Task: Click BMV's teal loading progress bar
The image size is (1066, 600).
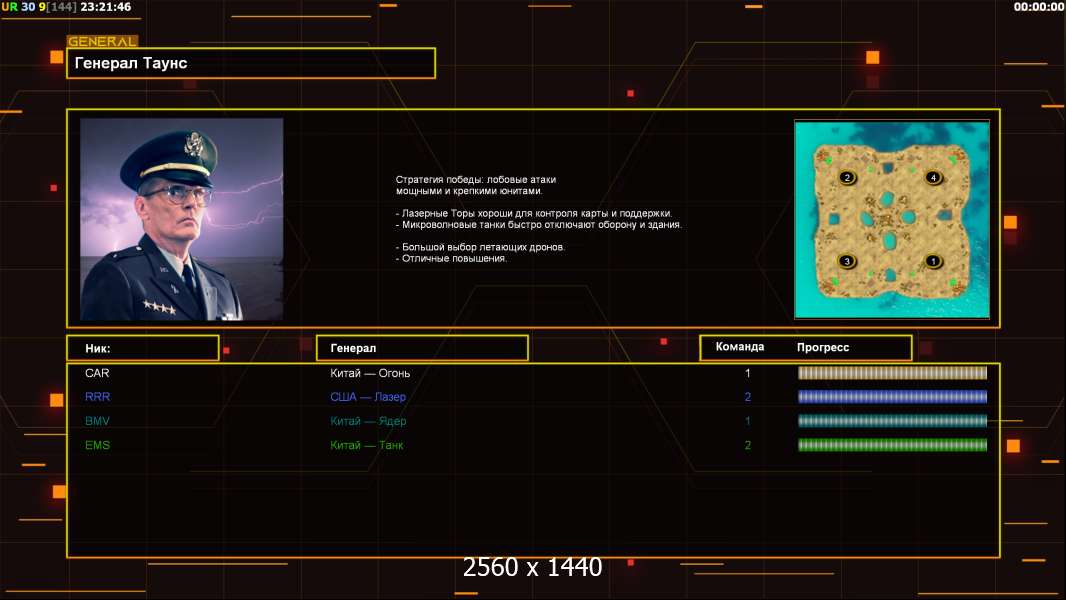Action: point(892,421)
